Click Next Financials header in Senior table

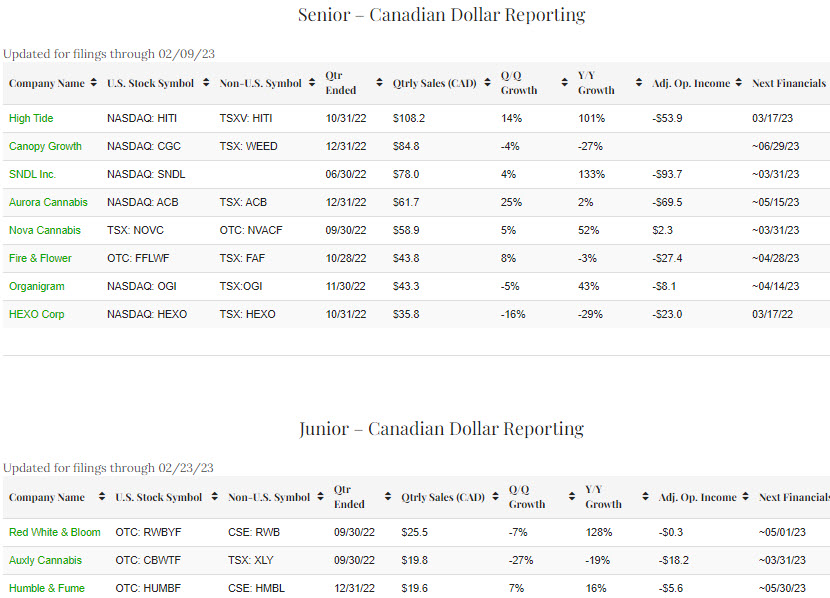point(789,83)
